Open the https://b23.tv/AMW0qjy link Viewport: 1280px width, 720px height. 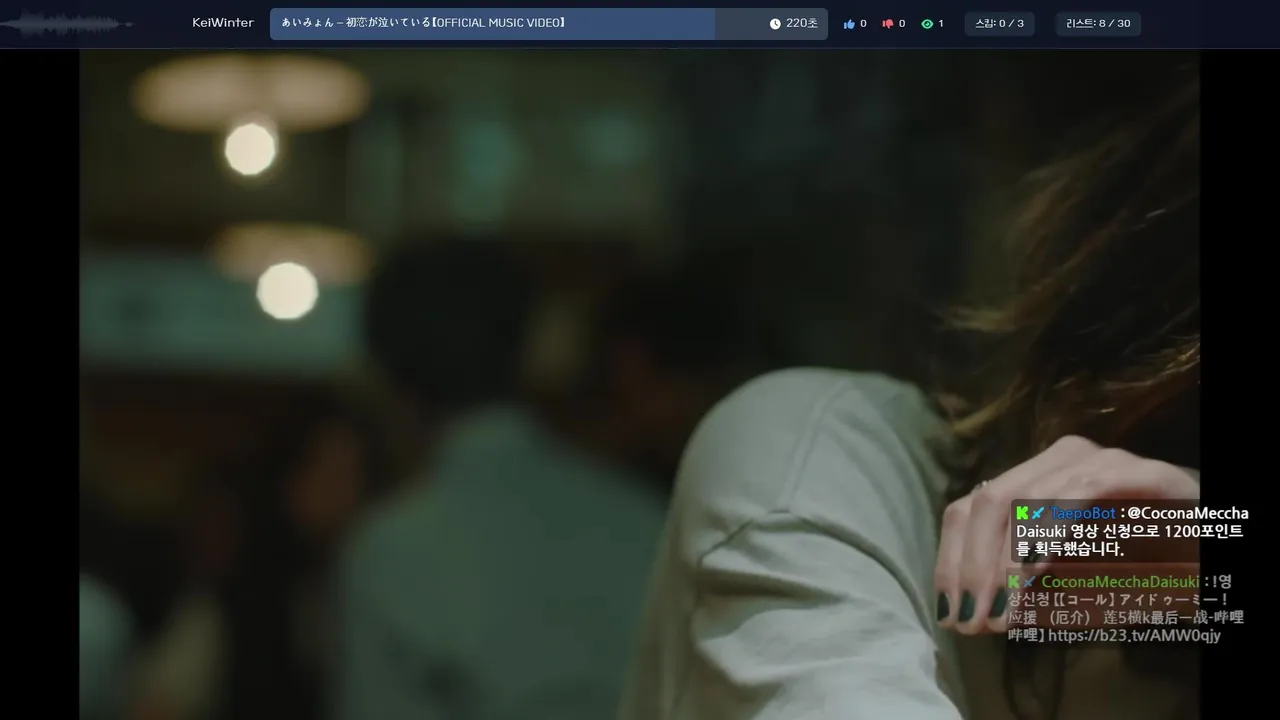tap(1134, 636)
